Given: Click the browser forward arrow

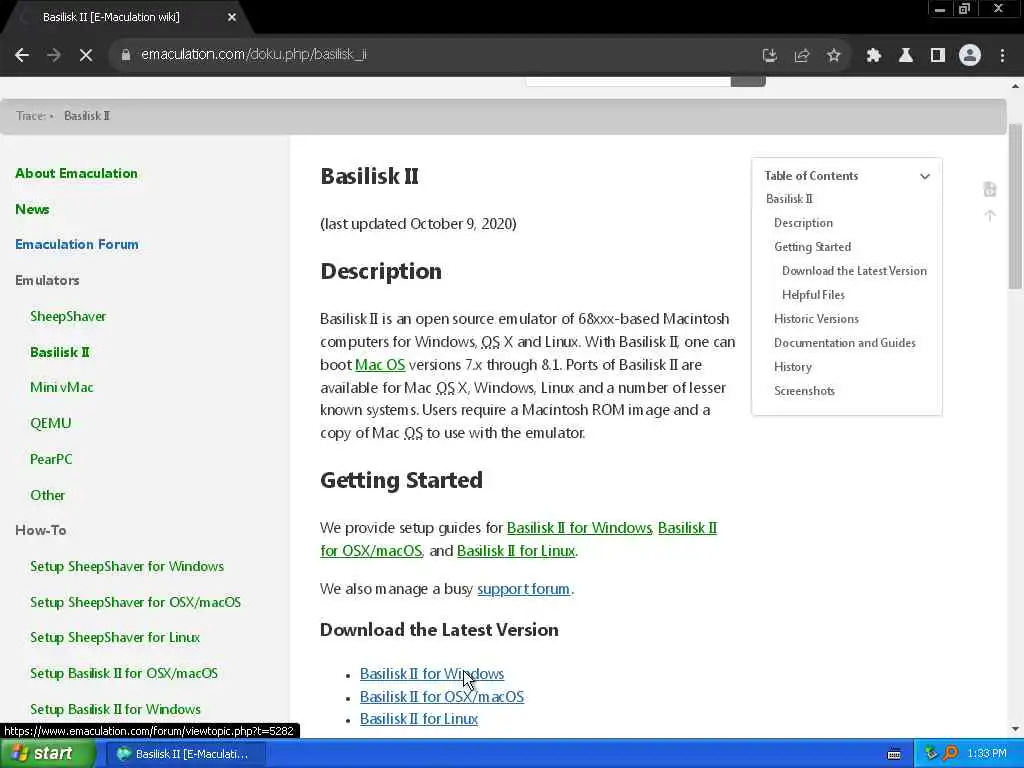Looking at the screenshot, I should 54,55.
